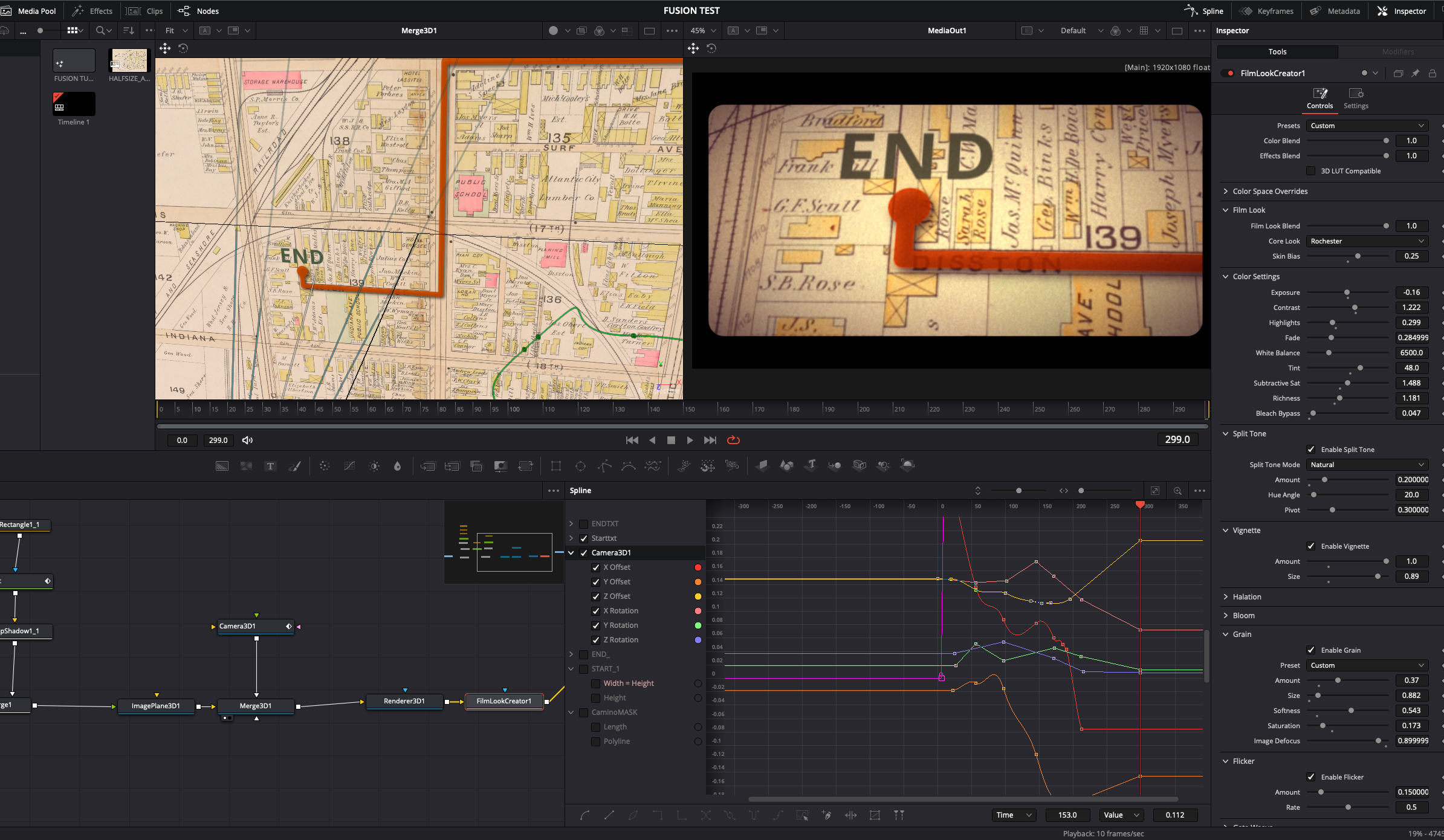Open the Media Pool panel

[x=29, y=11]
